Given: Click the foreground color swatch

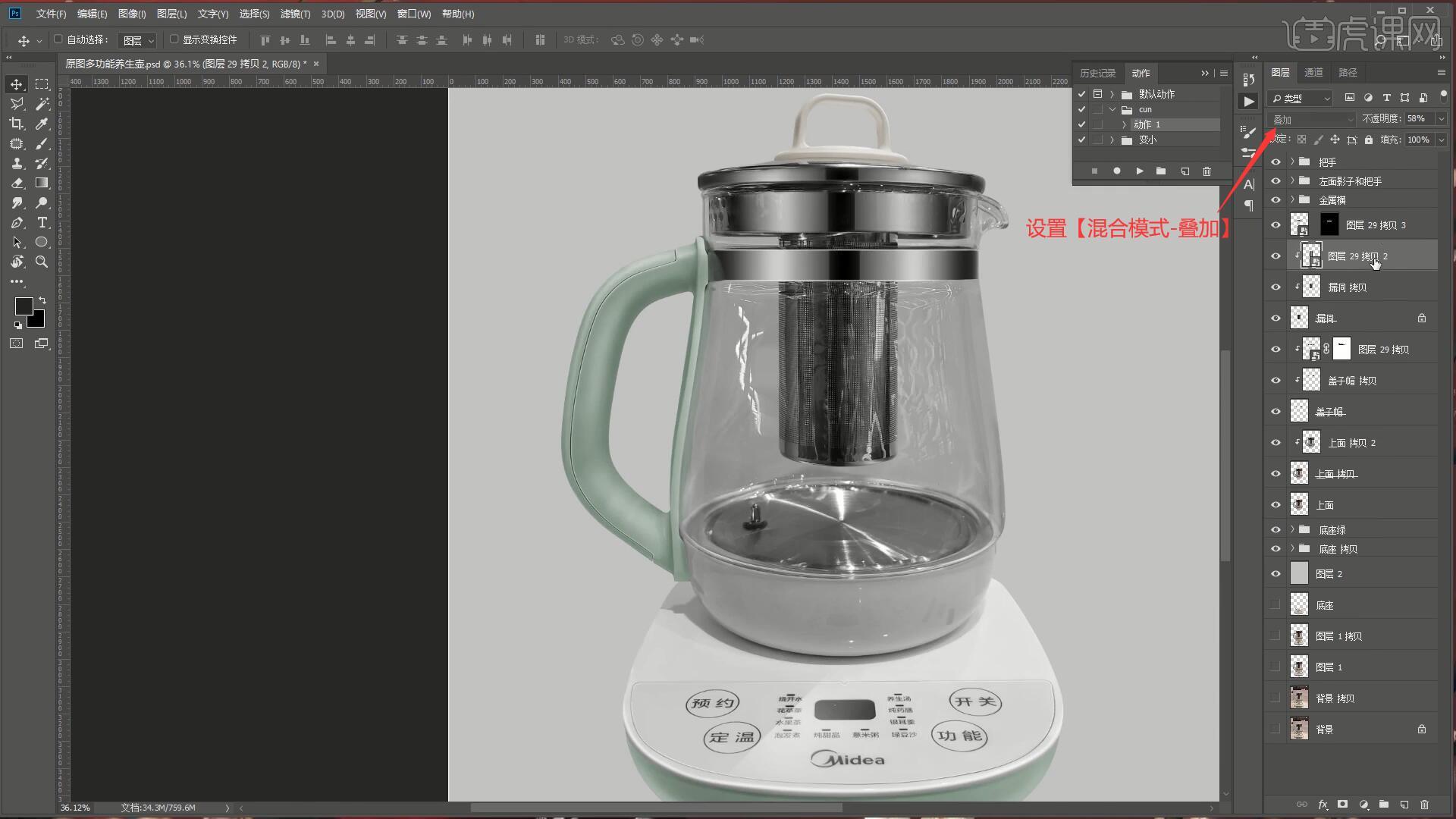Looking at the screenshot, I should coord(24,306).
